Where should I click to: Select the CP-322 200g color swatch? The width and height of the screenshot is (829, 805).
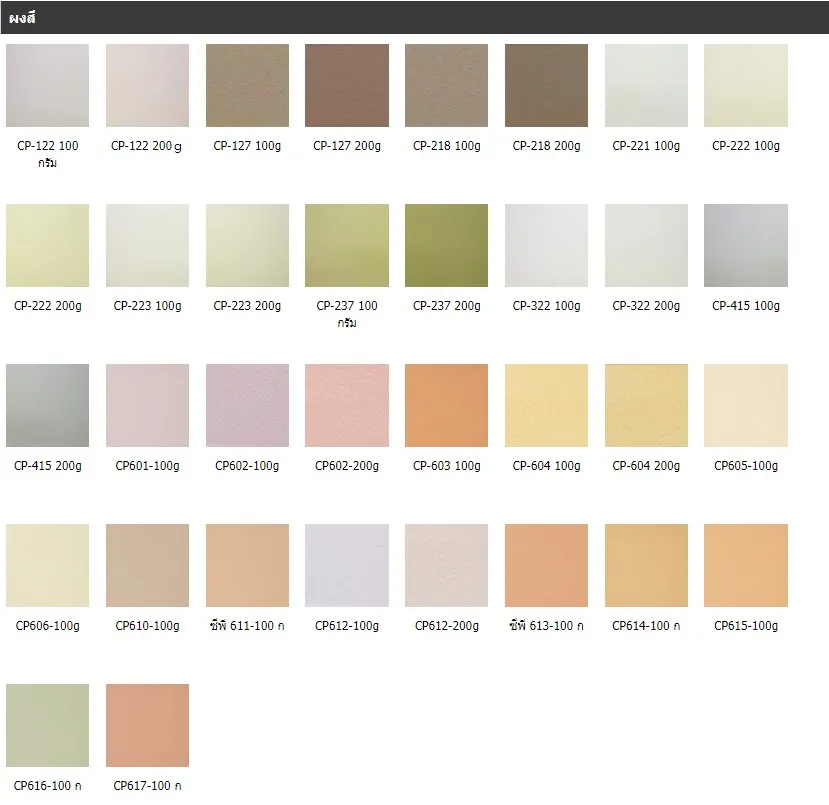(647, 245)
